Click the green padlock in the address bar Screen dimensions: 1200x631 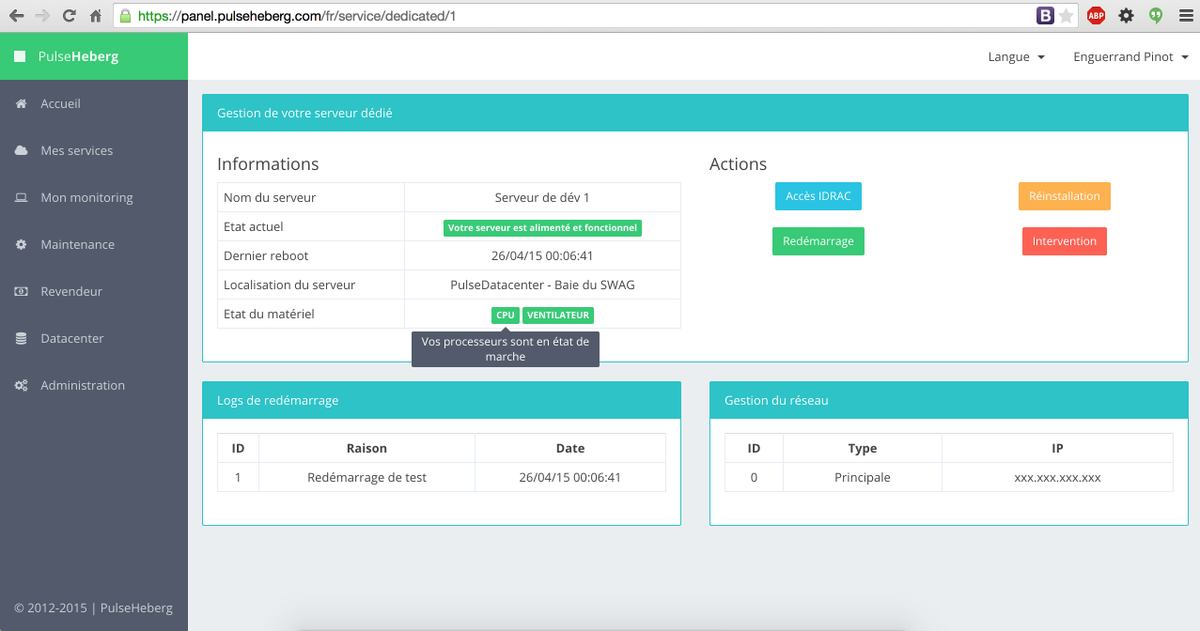pyautogui.click(x=126, y=16)
